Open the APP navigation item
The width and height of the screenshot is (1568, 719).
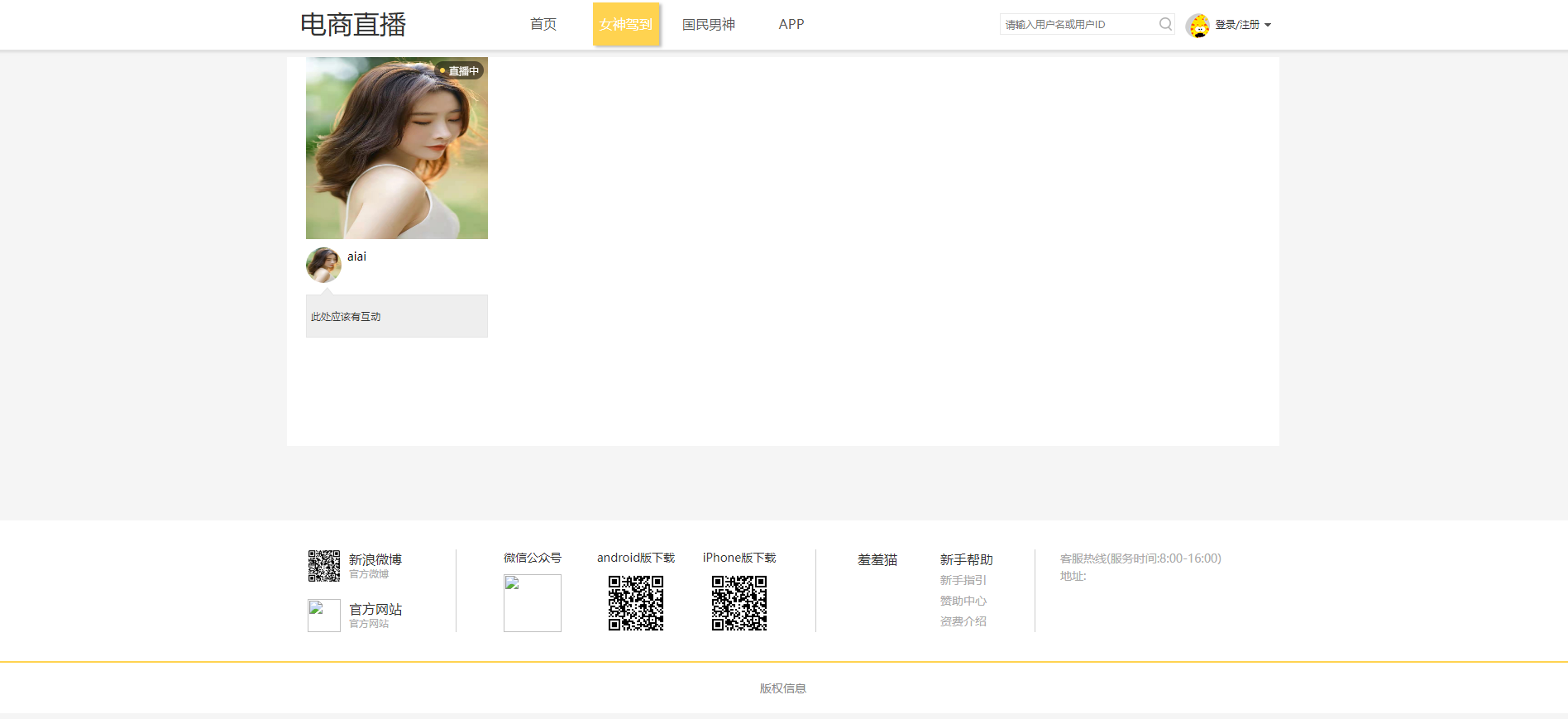pos(791,25)
